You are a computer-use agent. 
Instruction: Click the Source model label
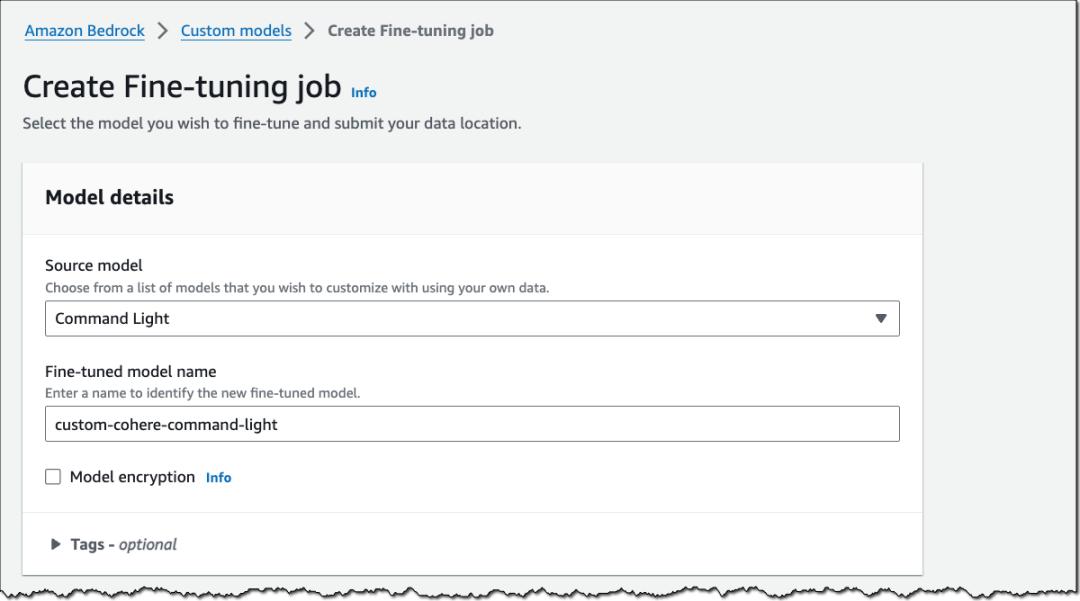click(x=94, y=266)
